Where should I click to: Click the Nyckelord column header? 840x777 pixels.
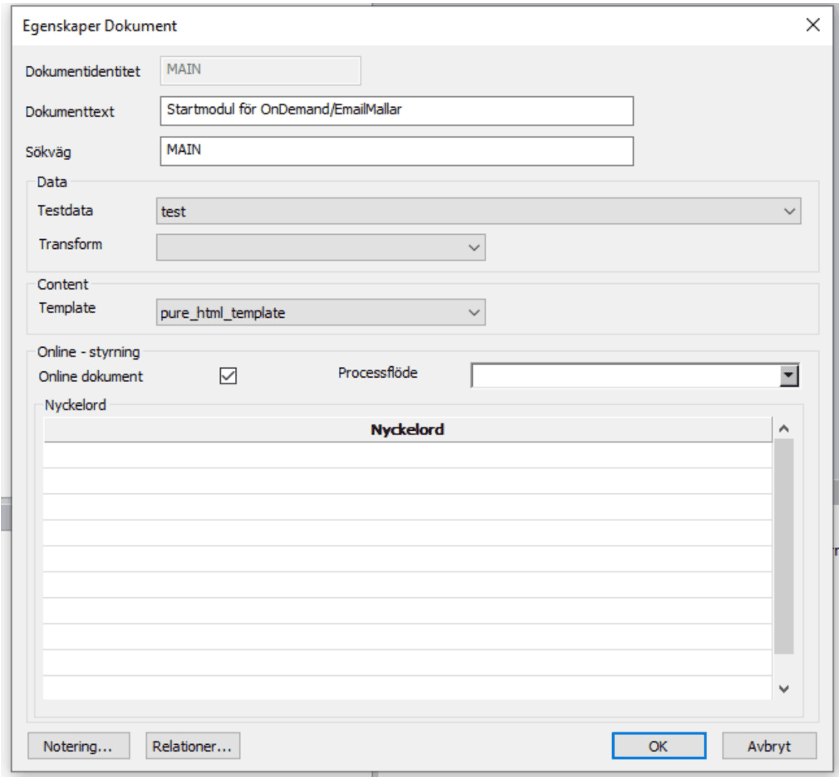click(x=407, y=430)
